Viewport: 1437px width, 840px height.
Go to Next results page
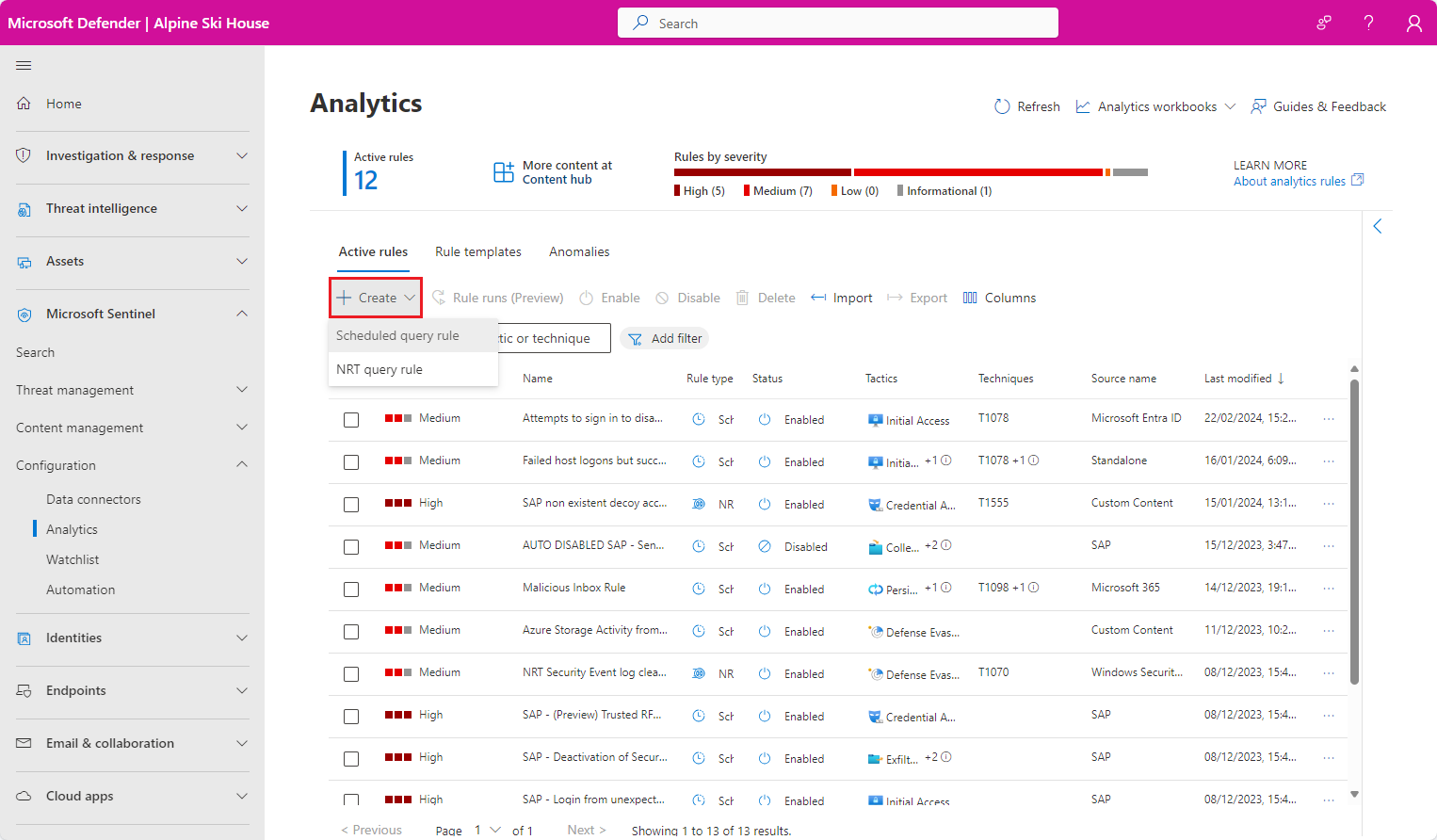tap(587, 830)
